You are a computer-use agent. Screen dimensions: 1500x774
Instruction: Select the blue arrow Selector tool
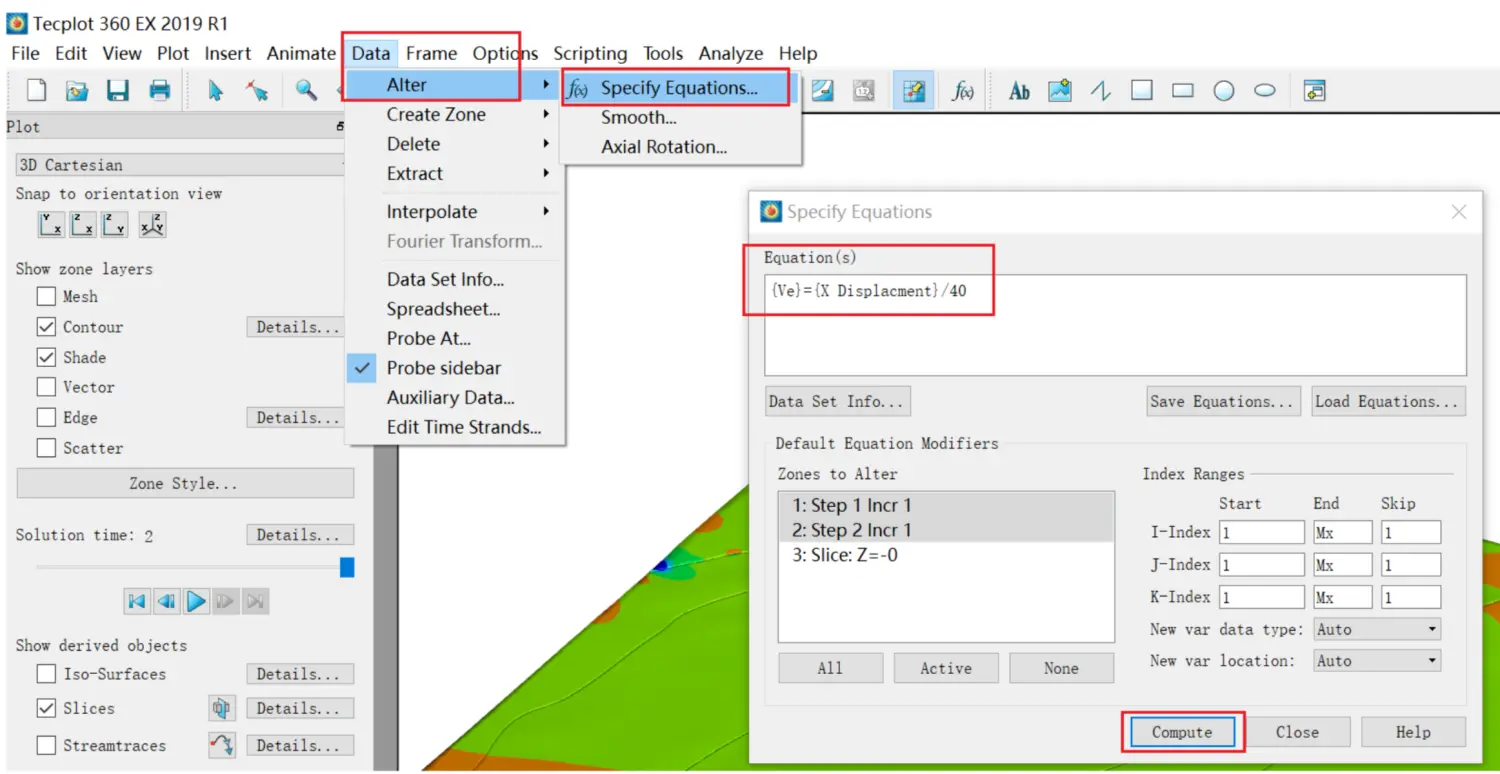click(x=215, y=91)
